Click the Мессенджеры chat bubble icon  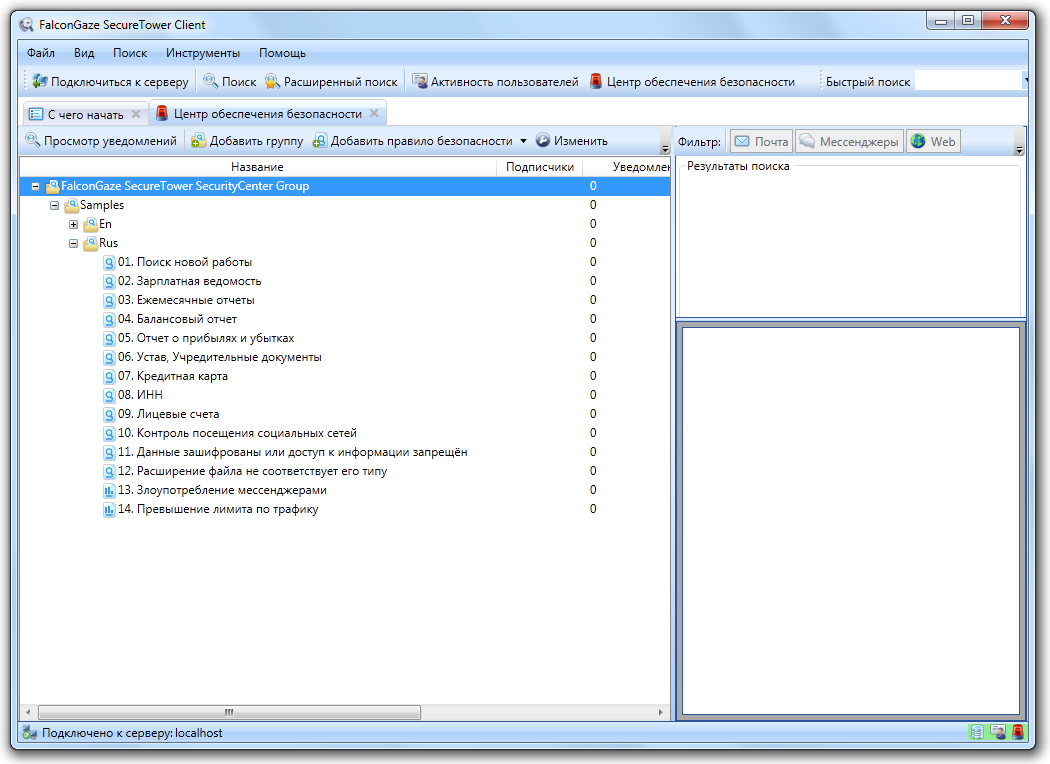point(807,141)
